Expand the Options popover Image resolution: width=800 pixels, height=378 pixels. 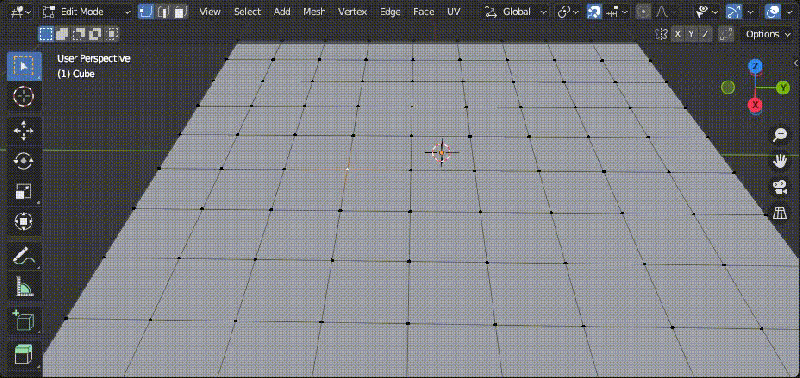point(769,34)
